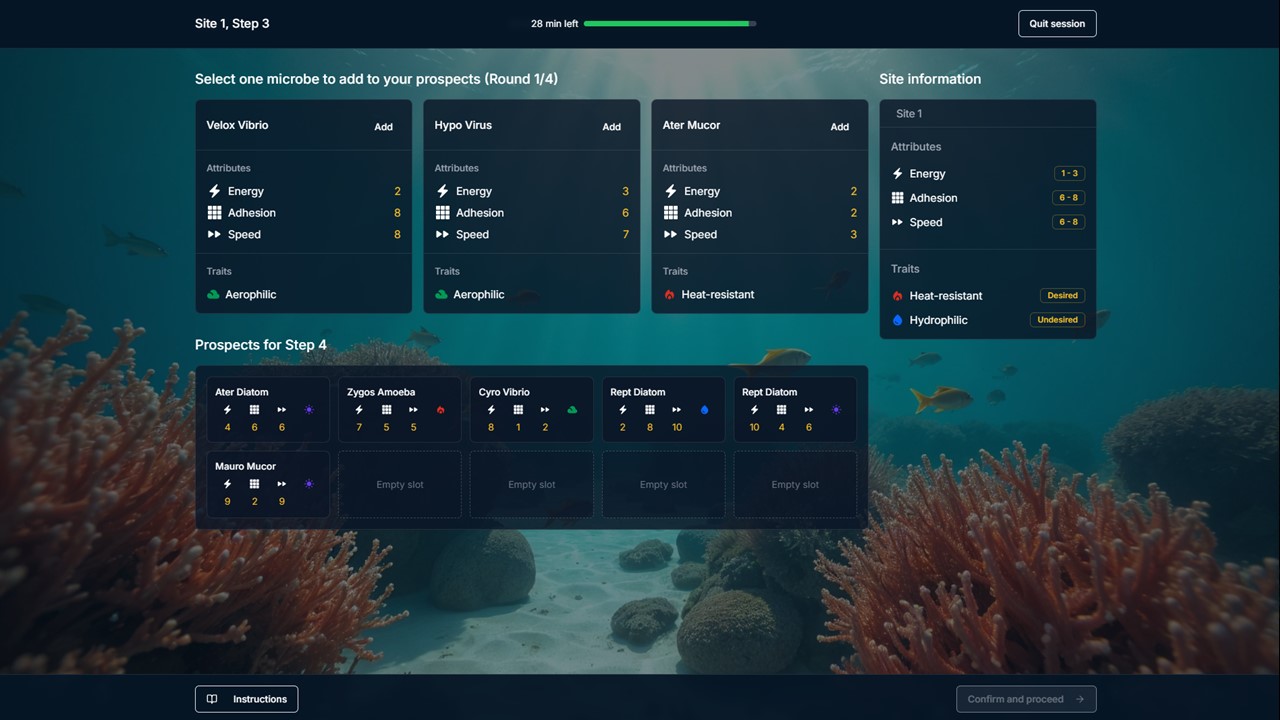Select the Ater Diatom prospect card
The image size is (1280, 720).
(268, 410)
